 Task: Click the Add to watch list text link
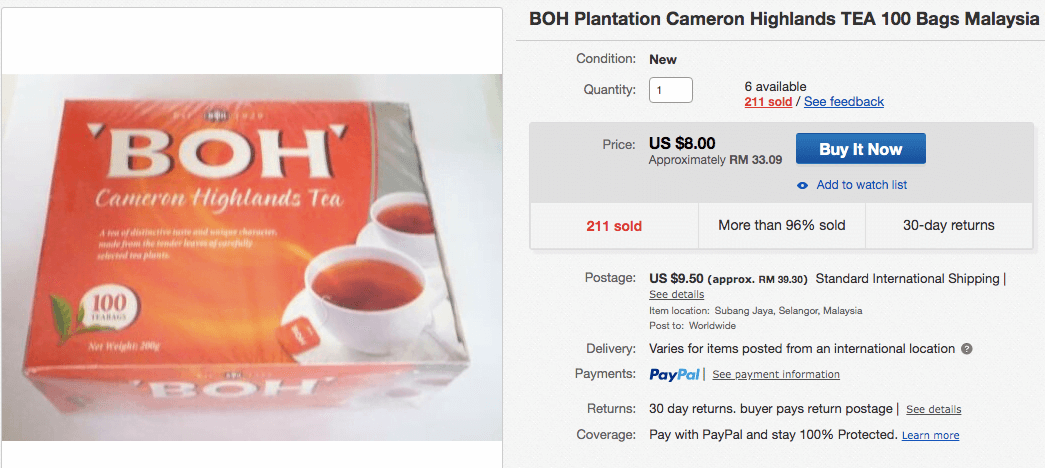tap(861, 185)
